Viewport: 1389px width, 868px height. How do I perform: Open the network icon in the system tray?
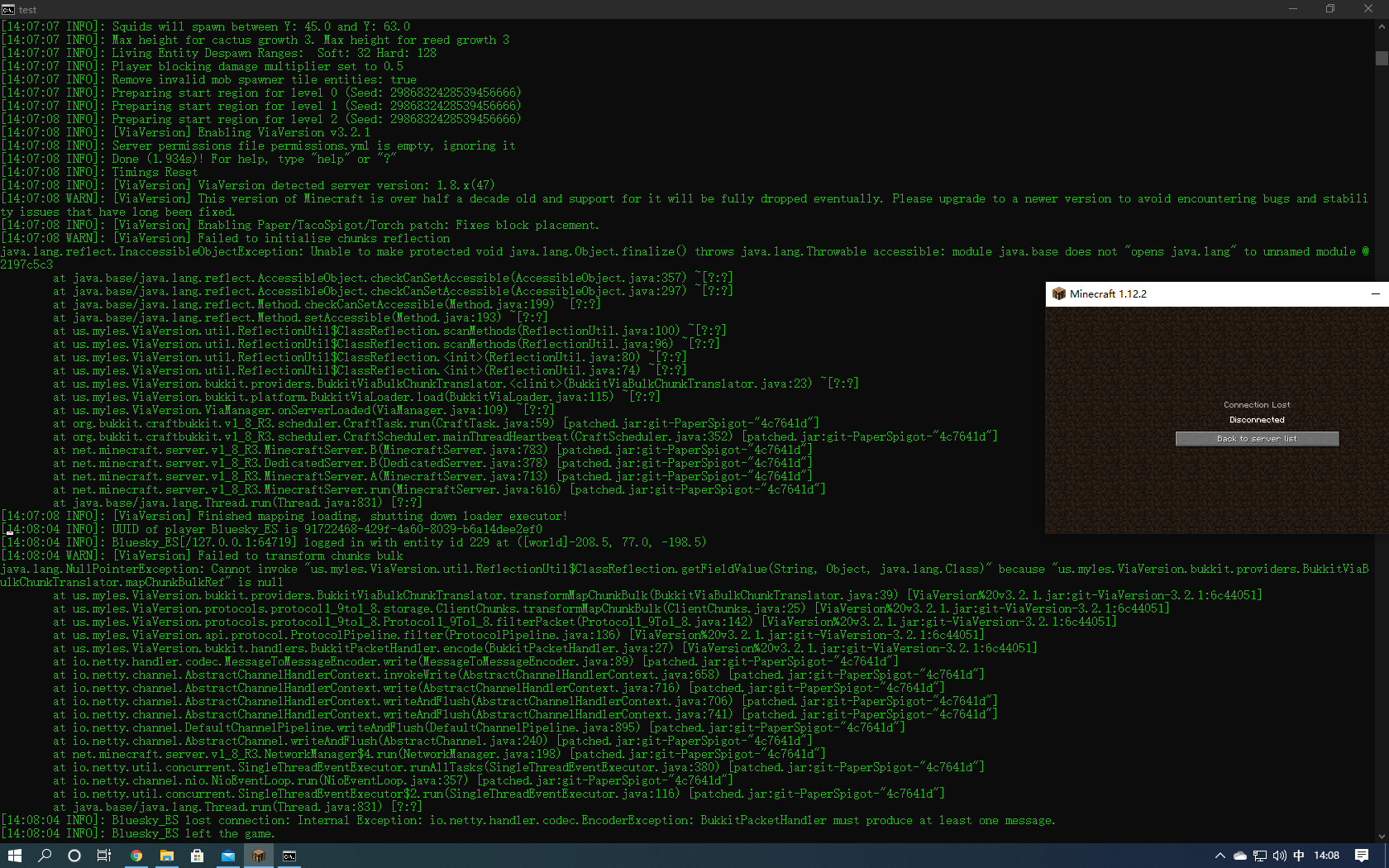click(1259, 856)
